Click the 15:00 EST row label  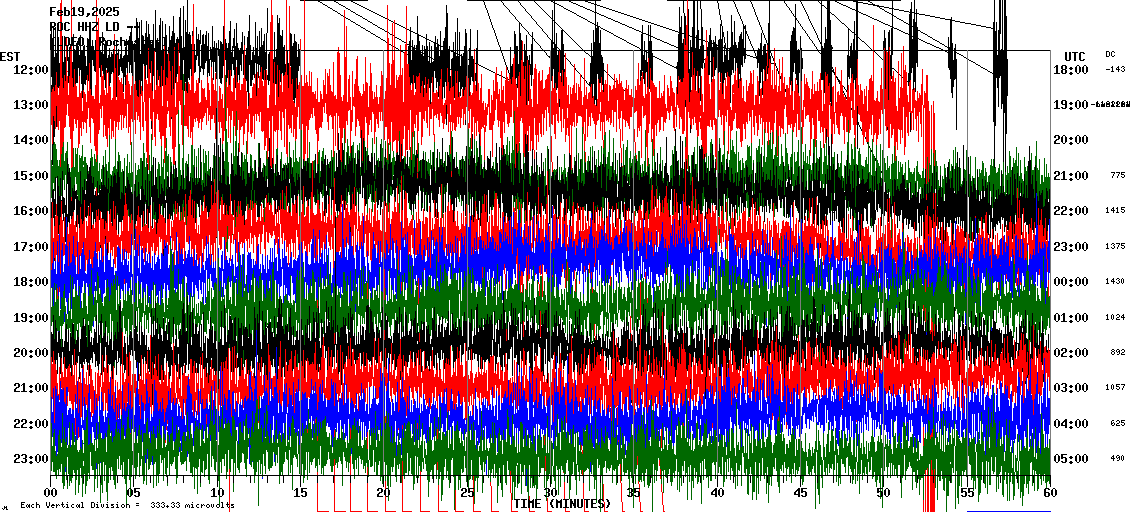click(x=31, y=176)
